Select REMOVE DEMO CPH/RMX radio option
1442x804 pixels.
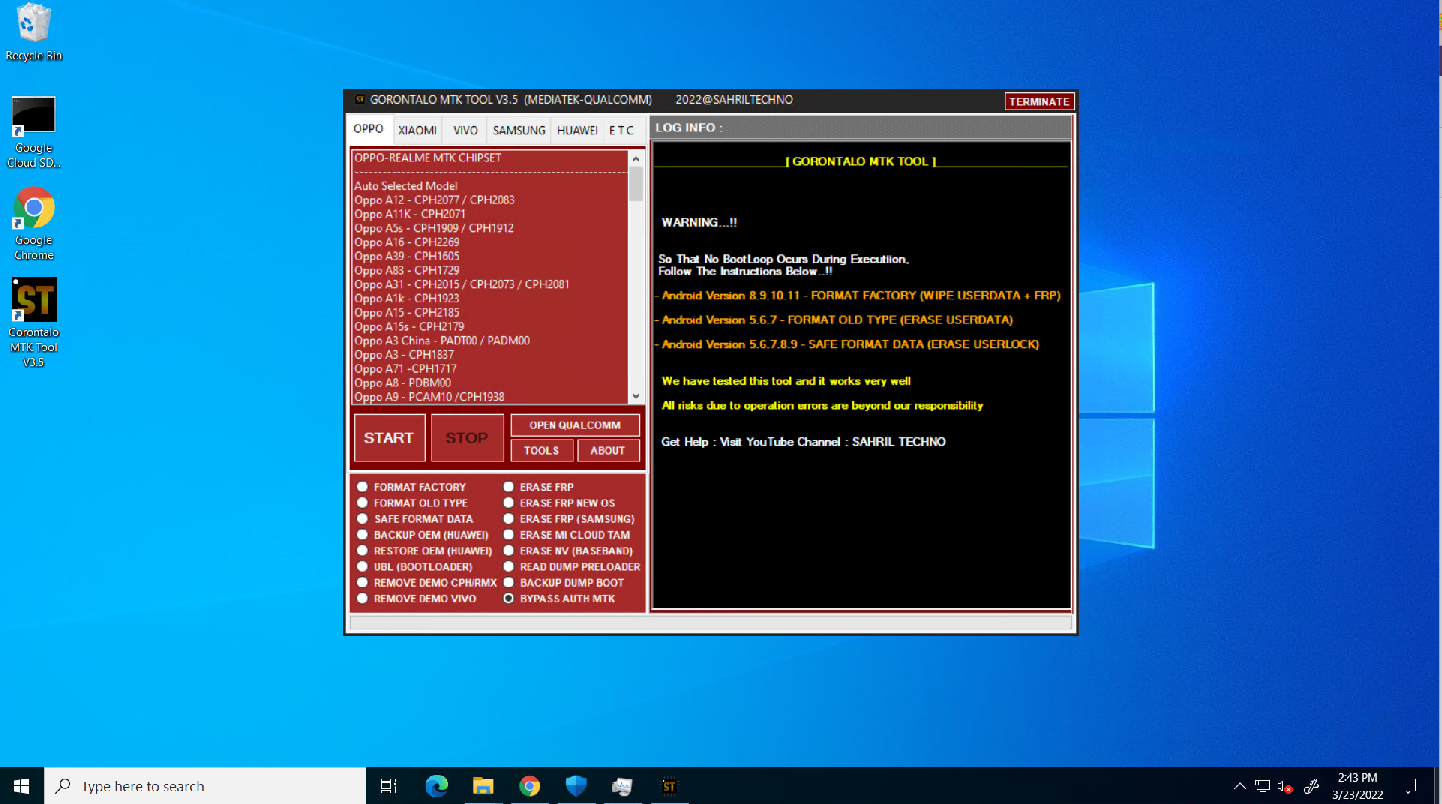click(x=426, y=583)
